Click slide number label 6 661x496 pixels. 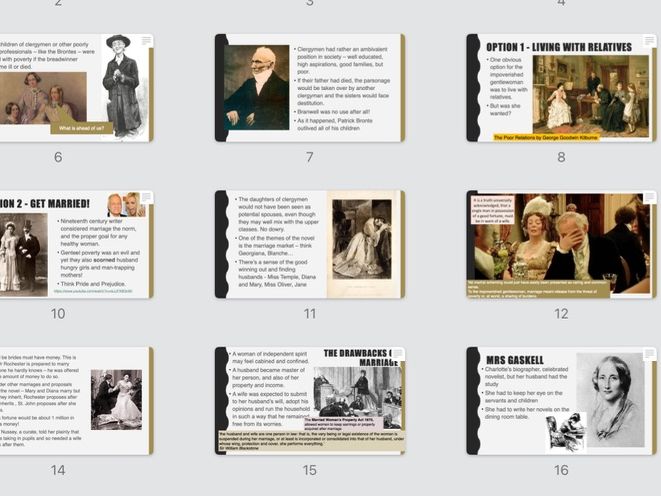pos(58,157)
